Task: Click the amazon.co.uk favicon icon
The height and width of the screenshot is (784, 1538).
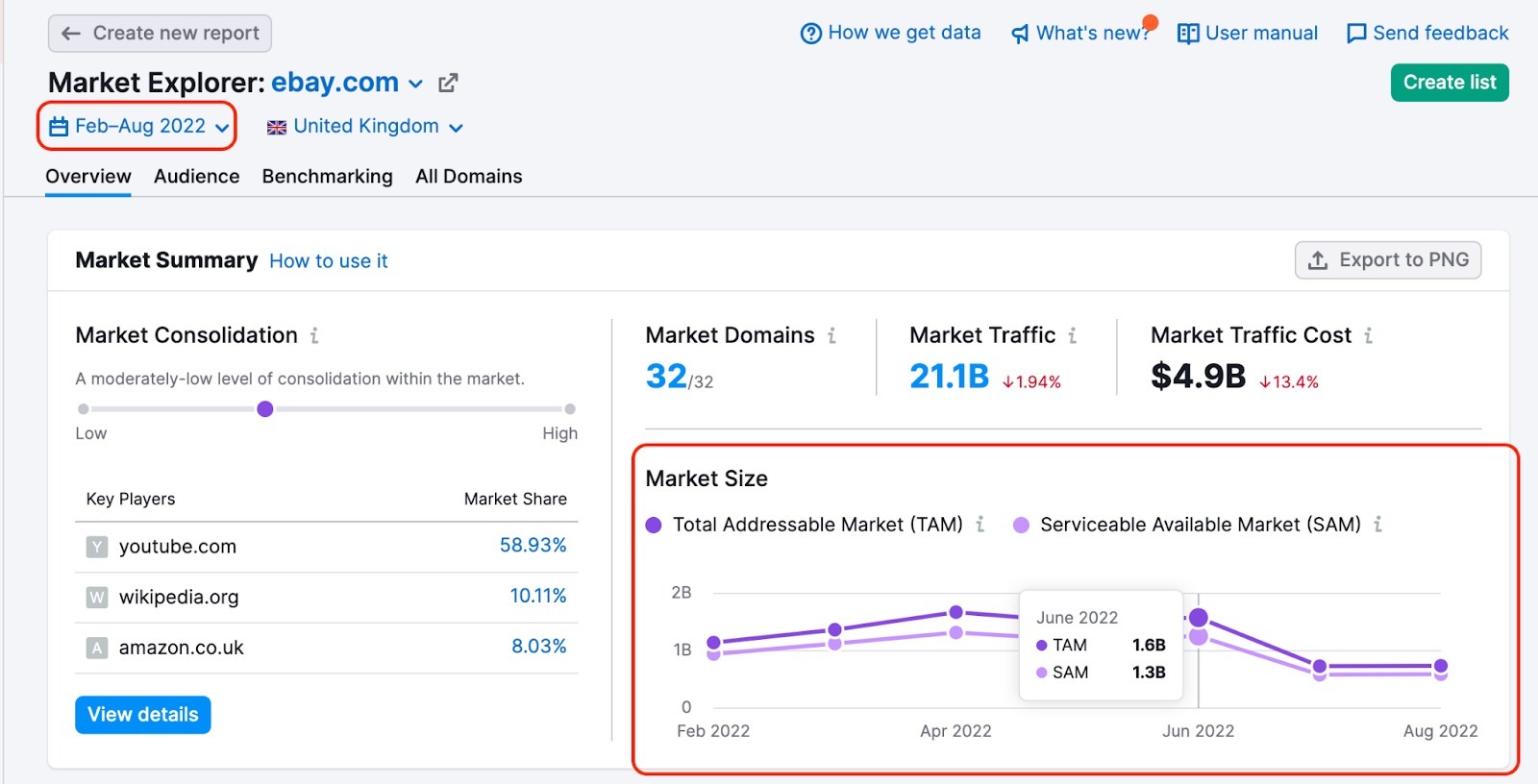Action: (97, 648)
